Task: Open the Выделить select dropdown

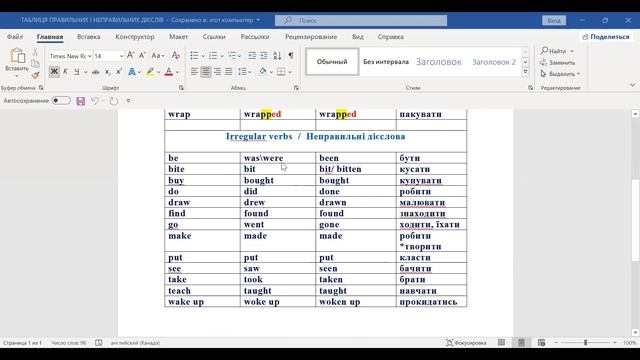Action: (x=560, y=74)
